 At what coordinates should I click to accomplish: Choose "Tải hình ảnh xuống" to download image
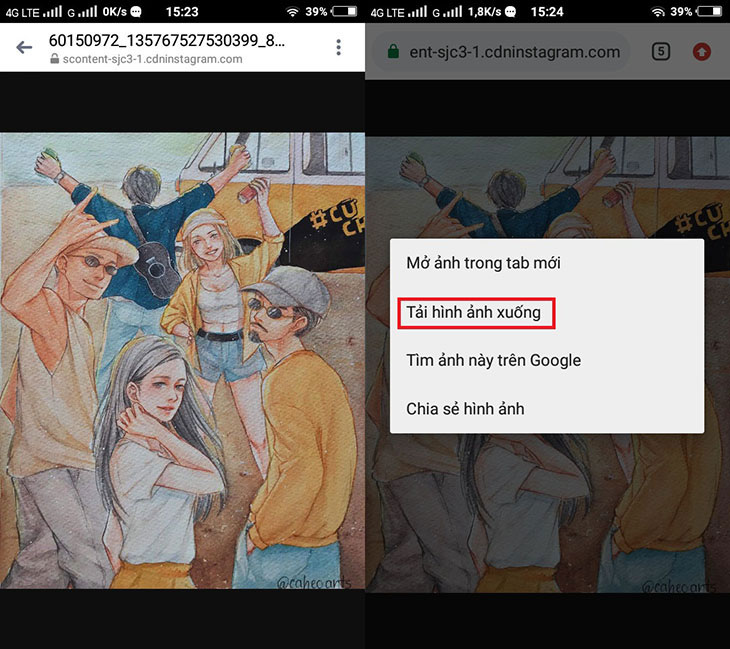(474, 312)
